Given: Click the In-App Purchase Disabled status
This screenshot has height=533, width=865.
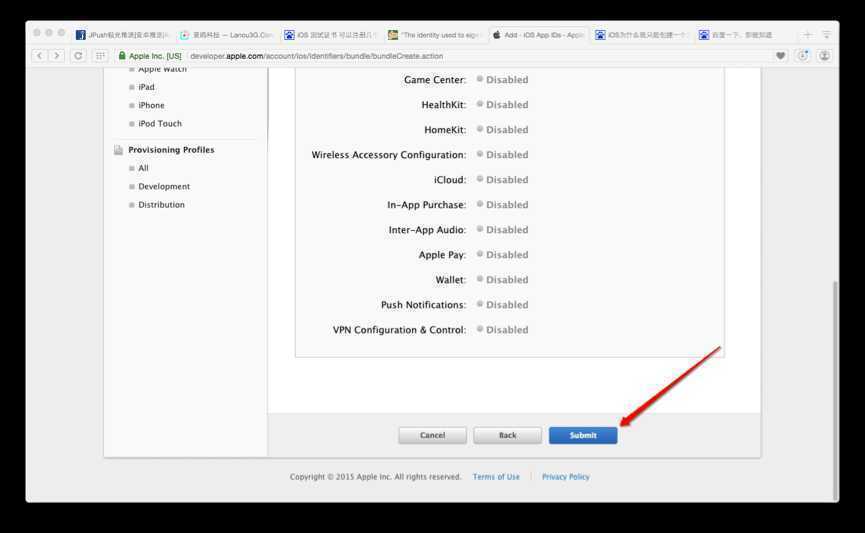Looking at the screenshot, I should (x=503, y=205).
